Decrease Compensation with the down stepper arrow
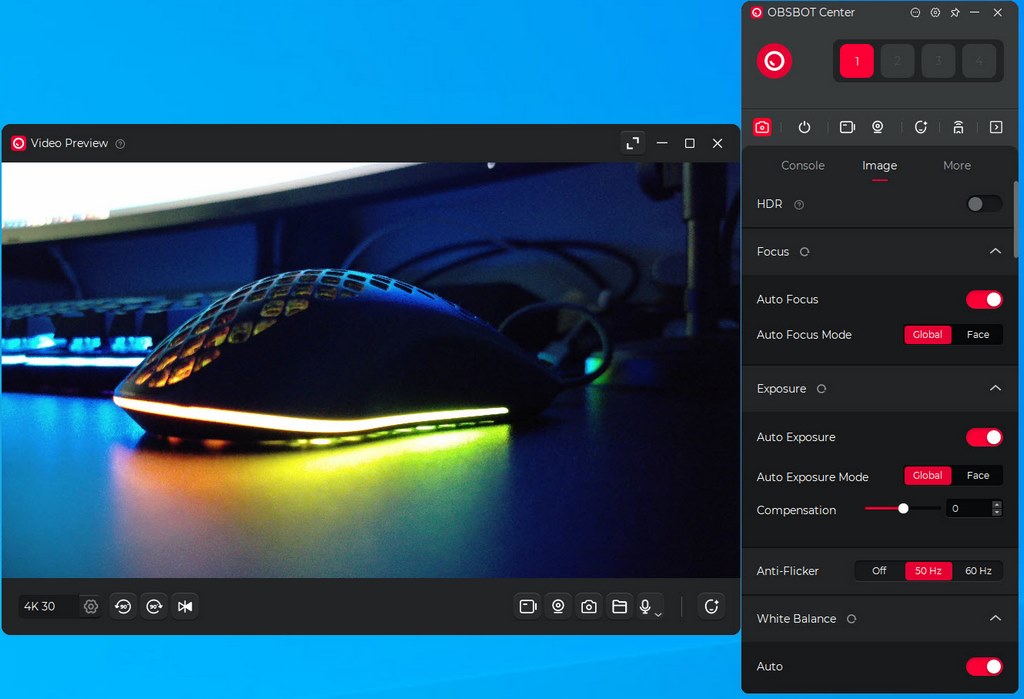 pyautogui.click(x=997, y=513)
